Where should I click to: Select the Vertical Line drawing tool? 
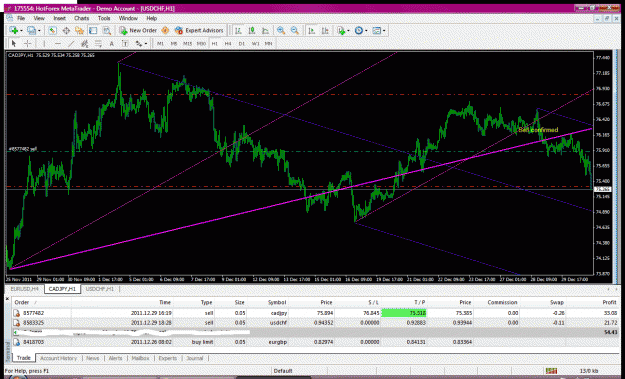coord(44,43)
